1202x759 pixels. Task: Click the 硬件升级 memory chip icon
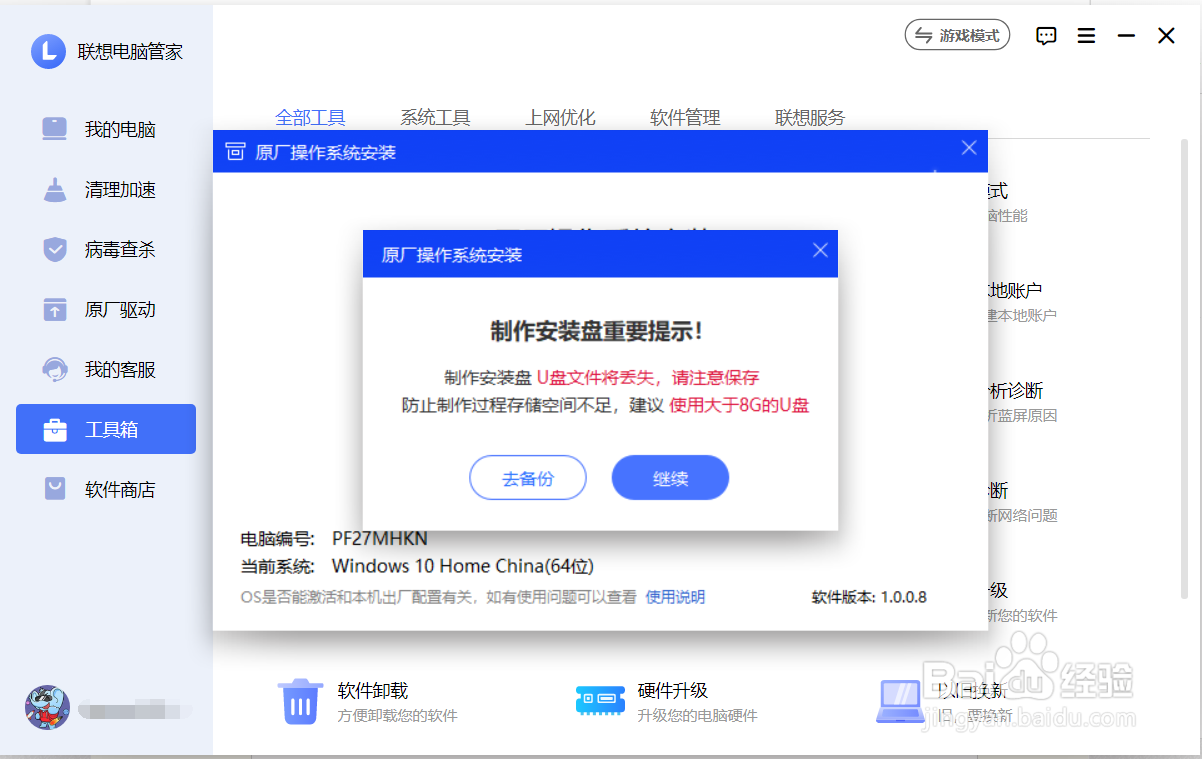pyautogui.click(x=600, y=700)
